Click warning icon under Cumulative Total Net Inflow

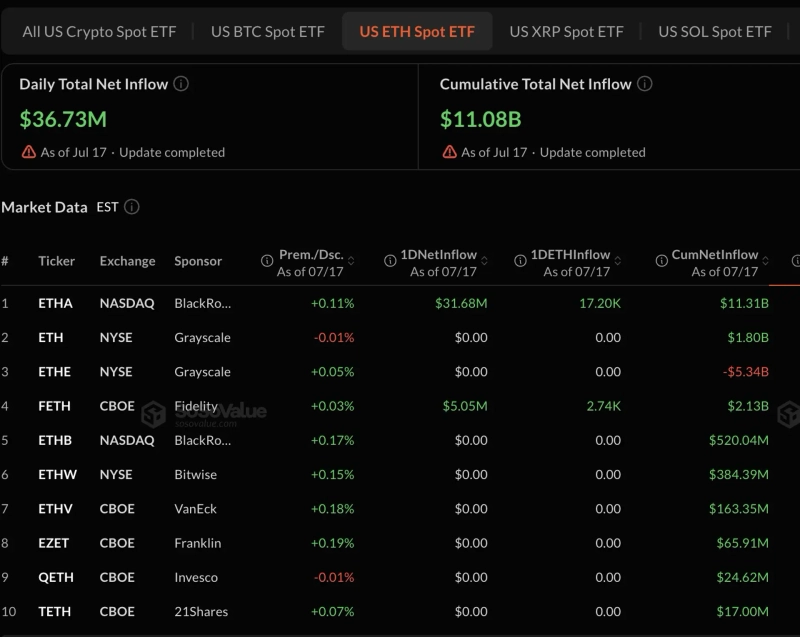pos(449,152)
